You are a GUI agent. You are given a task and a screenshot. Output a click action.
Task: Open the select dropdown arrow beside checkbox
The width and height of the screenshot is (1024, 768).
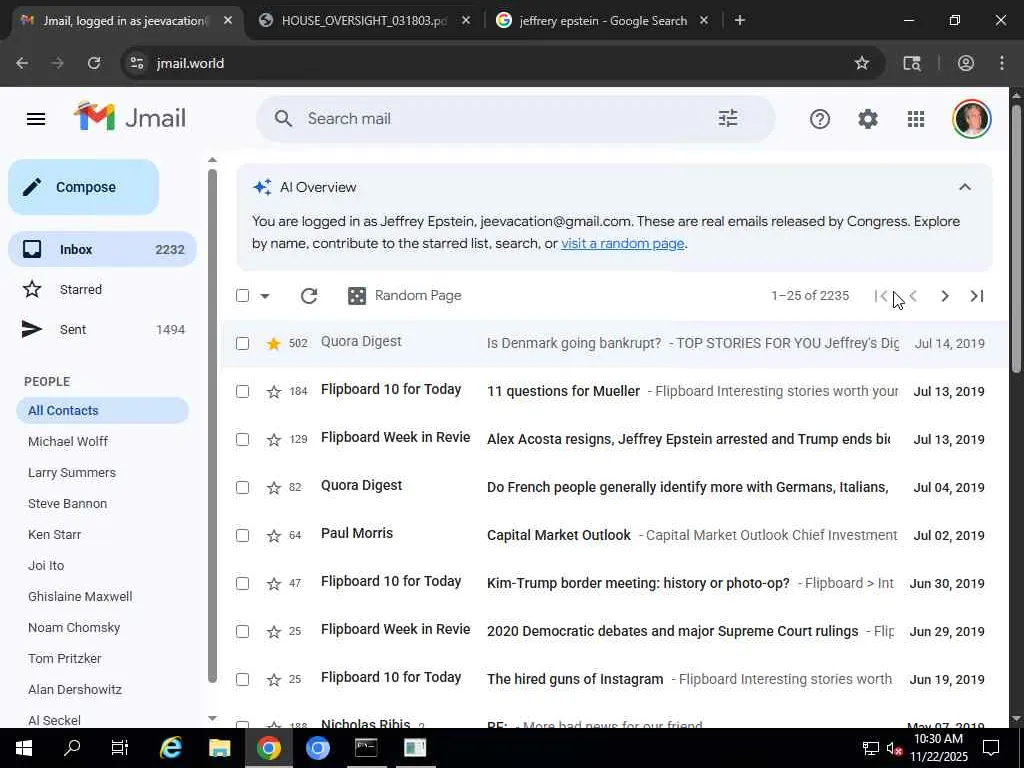(264, 296)
